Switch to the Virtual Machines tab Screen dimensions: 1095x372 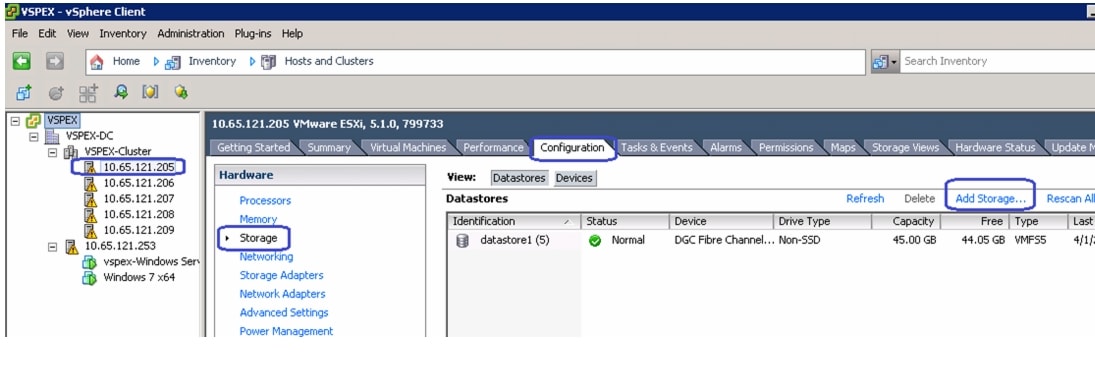tap(408, 148)
